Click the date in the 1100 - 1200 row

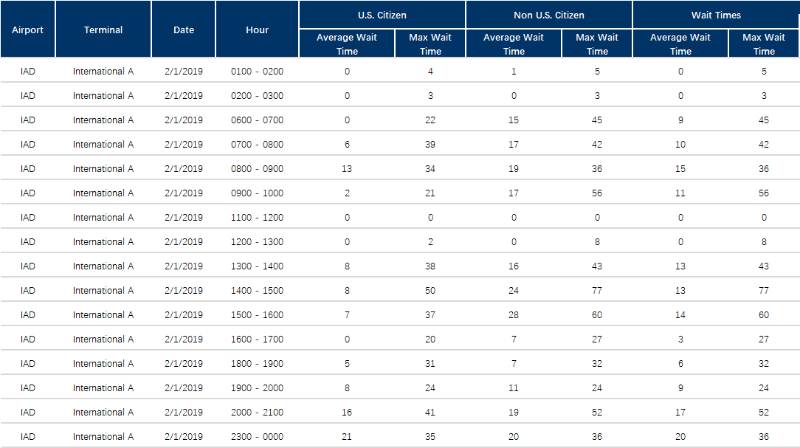pyautogui.click(x=184, y=217)
